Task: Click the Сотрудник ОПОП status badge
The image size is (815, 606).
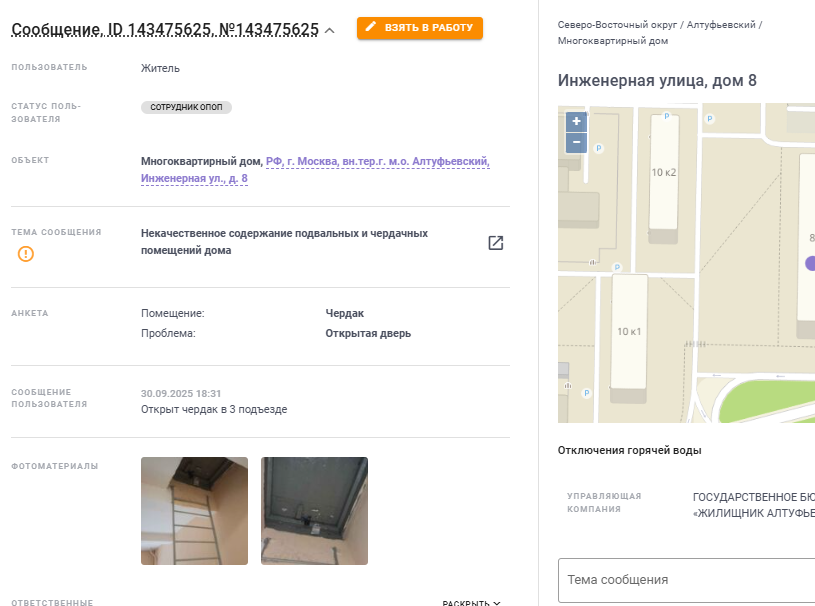Action: click(x=186, y=107)
